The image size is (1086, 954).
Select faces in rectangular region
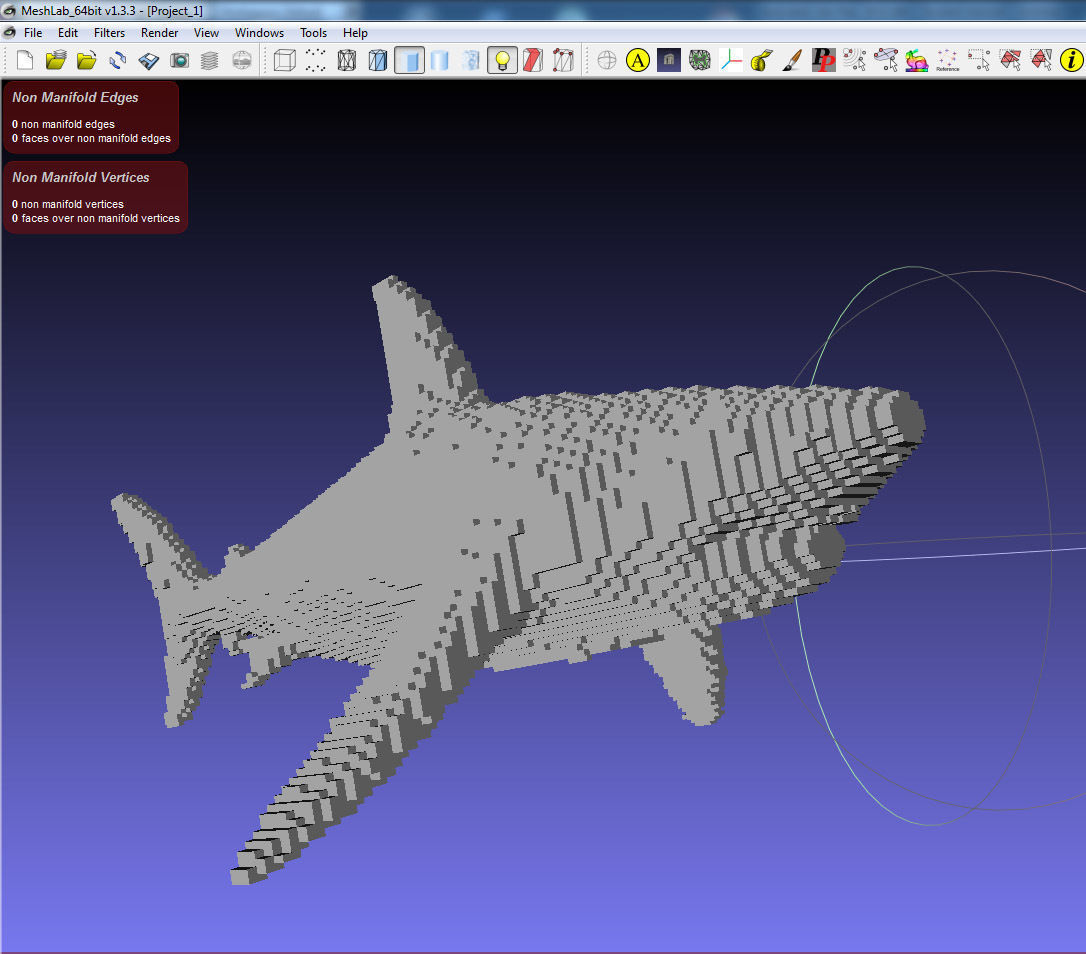(1010, 60)
